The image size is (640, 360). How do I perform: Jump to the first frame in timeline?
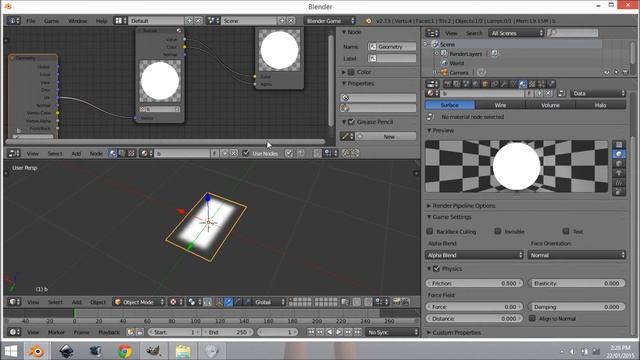(311, 332)
